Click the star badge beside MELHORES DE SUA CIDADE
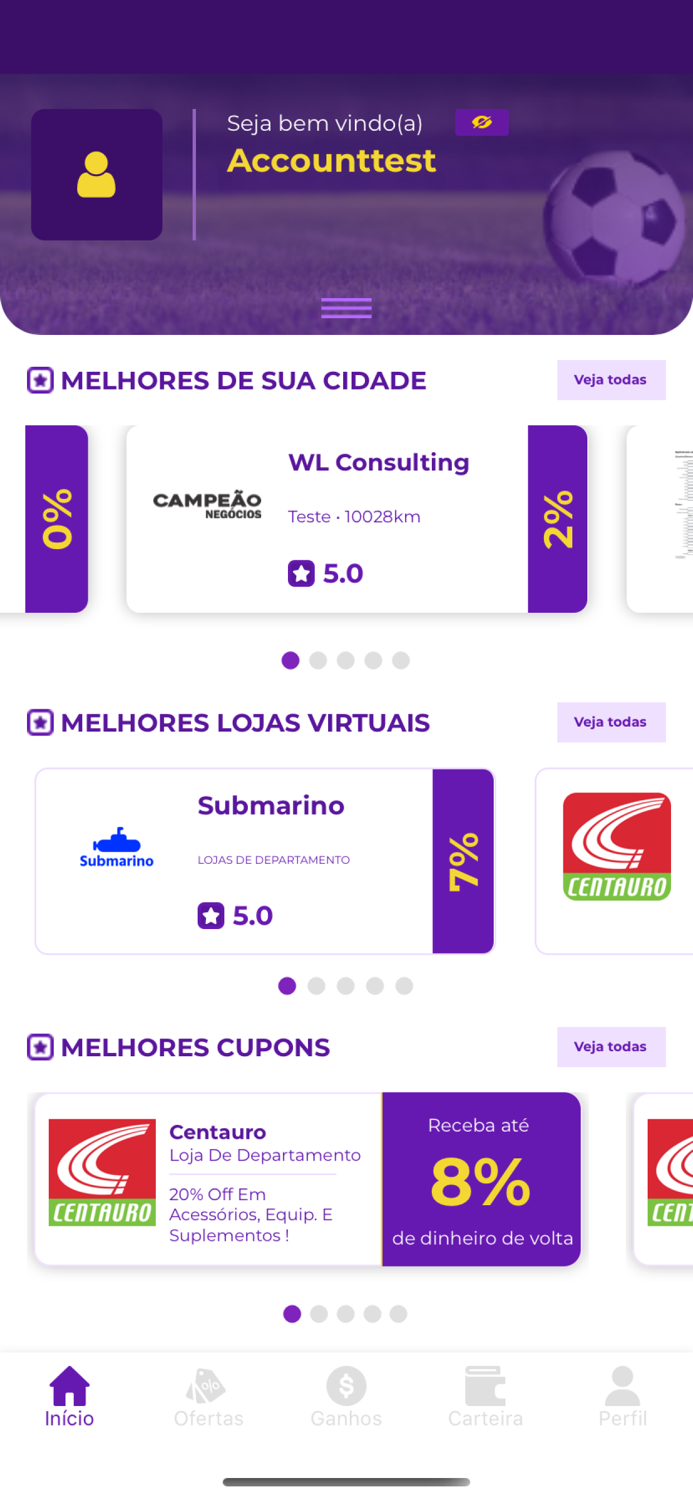 [x=38, y=380]
